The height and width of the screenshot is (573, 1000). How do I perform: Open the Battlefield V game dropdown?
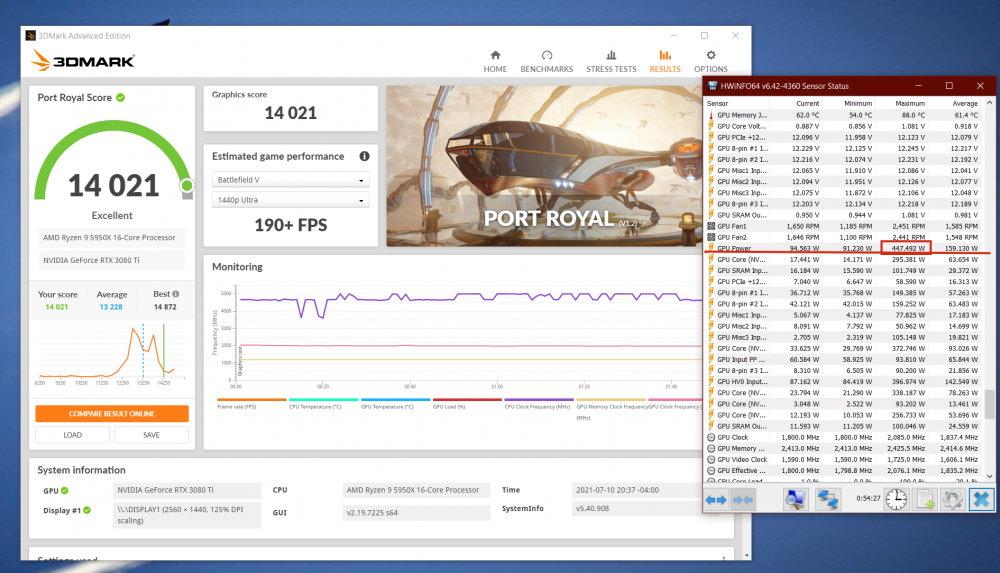291,180
